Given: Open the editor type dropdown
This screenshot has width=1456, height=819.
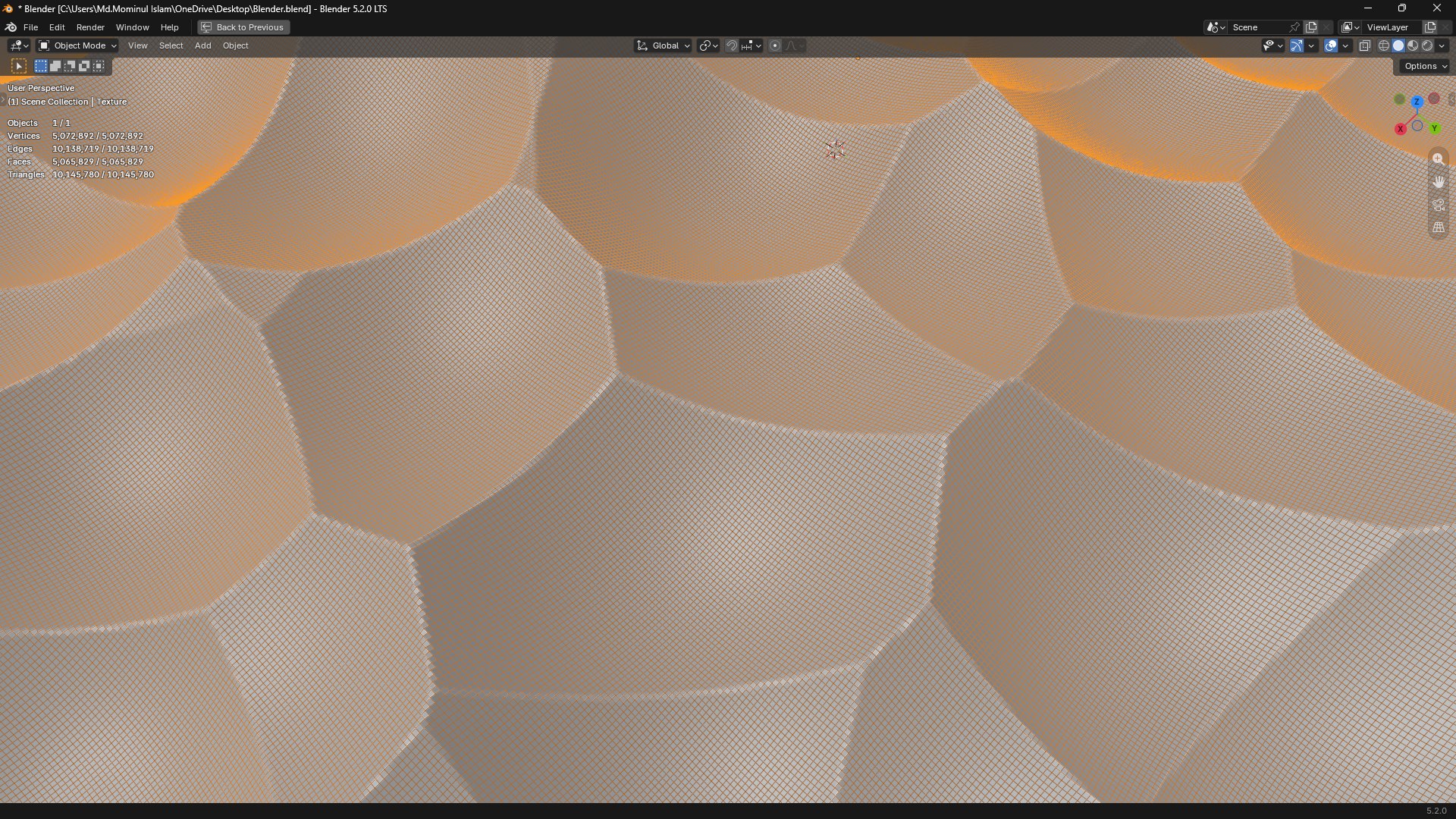Looking at the screenshot, I should (x=19, y=45).
